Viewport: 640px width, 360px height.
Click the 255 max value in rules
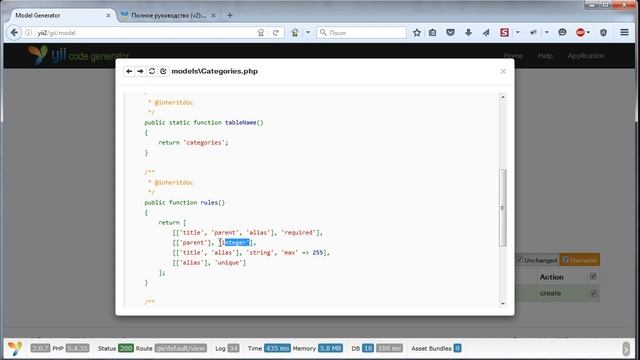click(x=318, y=253)
